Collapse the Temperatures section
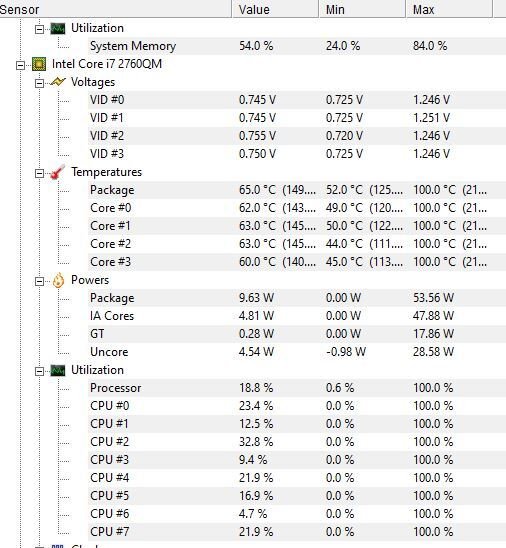 pyautogui.click(x=39, y=173)
